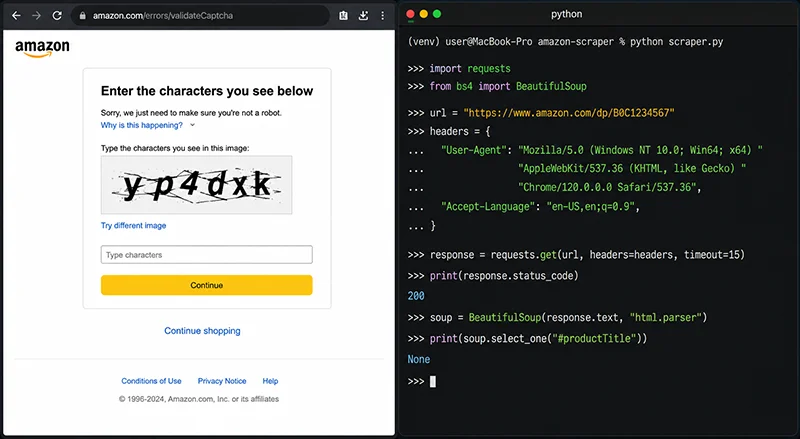This screenshot has width=800, height=439.
Task: Open the reading list icon in browser toolbar
Action: (343, 16)
